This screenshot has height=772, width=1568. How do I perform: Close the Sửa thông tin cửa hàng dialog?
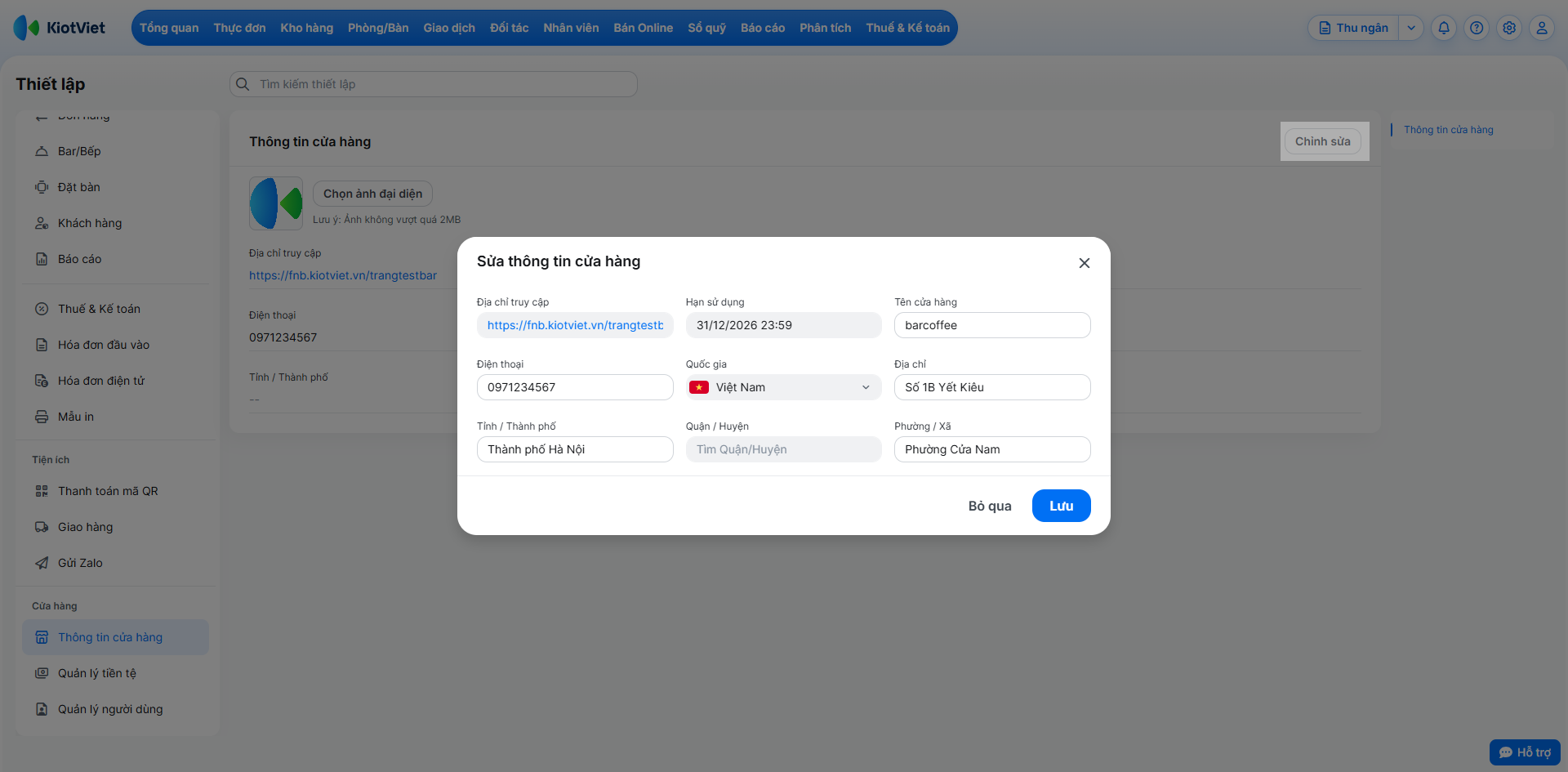1085,263
